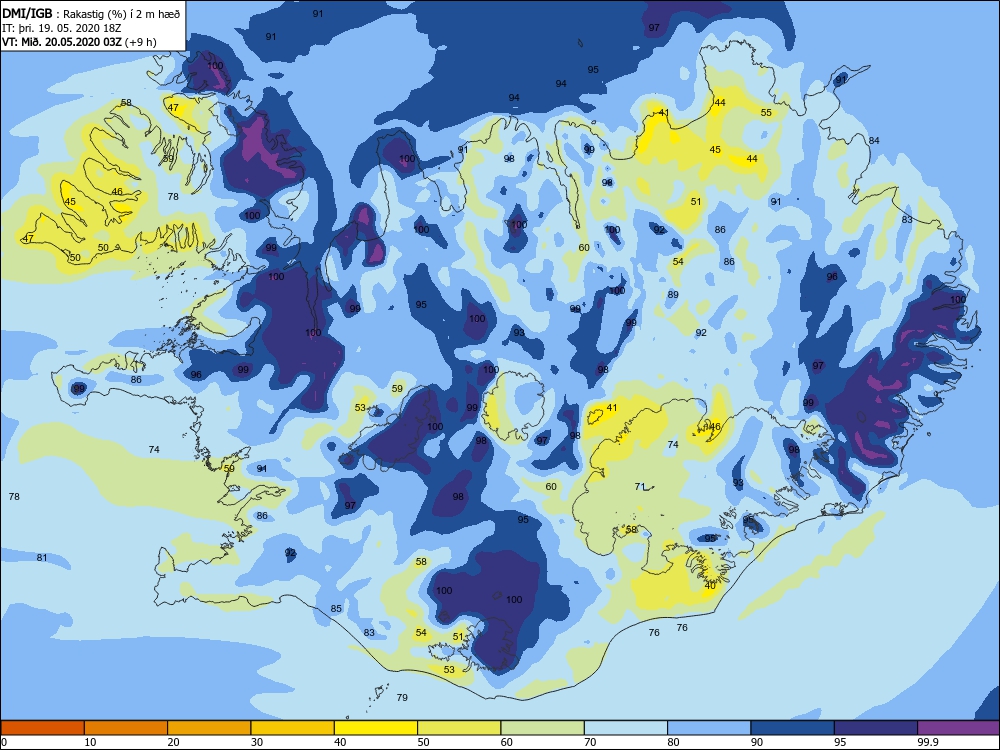Click the offshore humidity value '79'
This screenshot has width=1000, height=750.
point(402,697)
